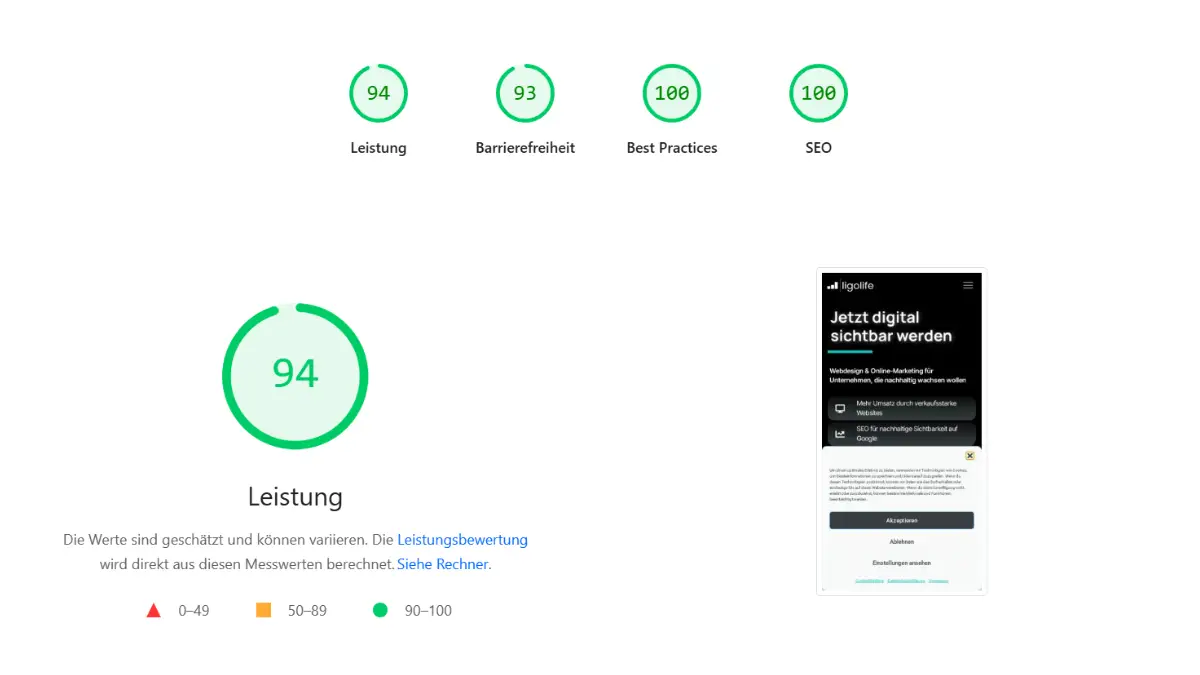Open the hamburger menu in the phone preview
The width and height of the screenshot is (1200, 675).
pyautogui.click(x=968, y=285)
